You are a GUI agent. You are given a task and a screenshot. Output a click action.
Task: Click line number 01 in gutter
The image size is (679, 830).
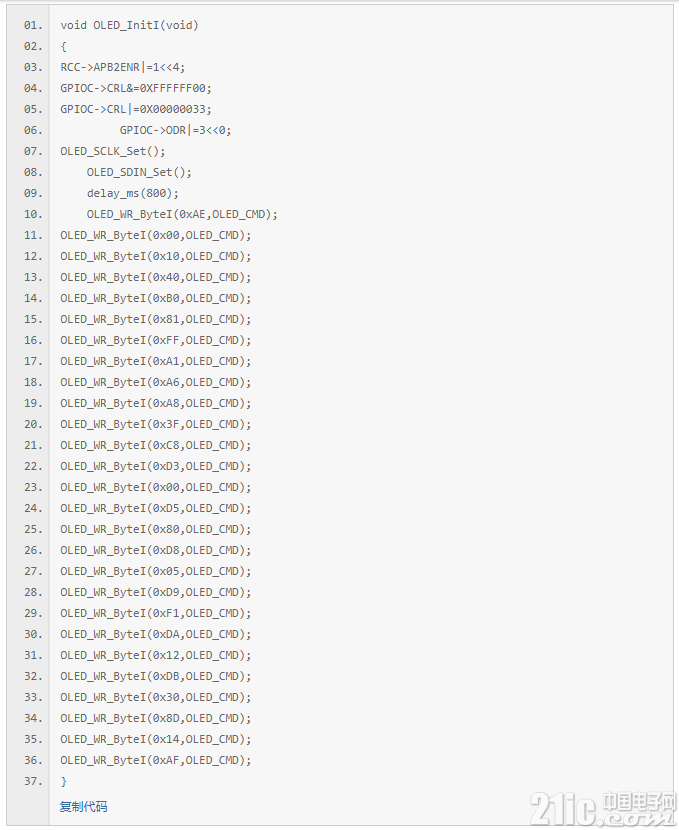[33, 25]
